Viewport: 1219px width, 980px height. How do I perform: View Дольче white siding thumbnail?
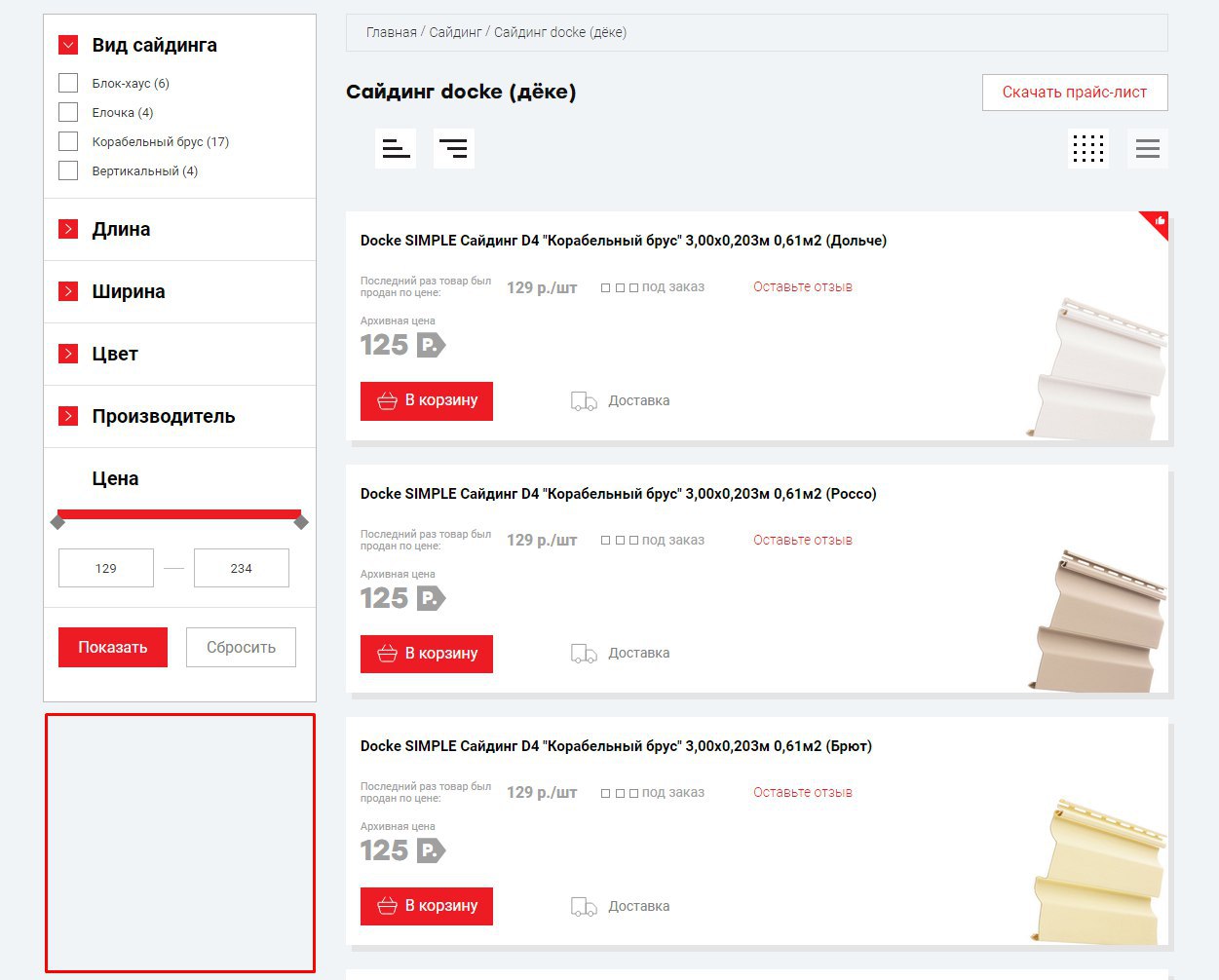(x=1097, y=368)
